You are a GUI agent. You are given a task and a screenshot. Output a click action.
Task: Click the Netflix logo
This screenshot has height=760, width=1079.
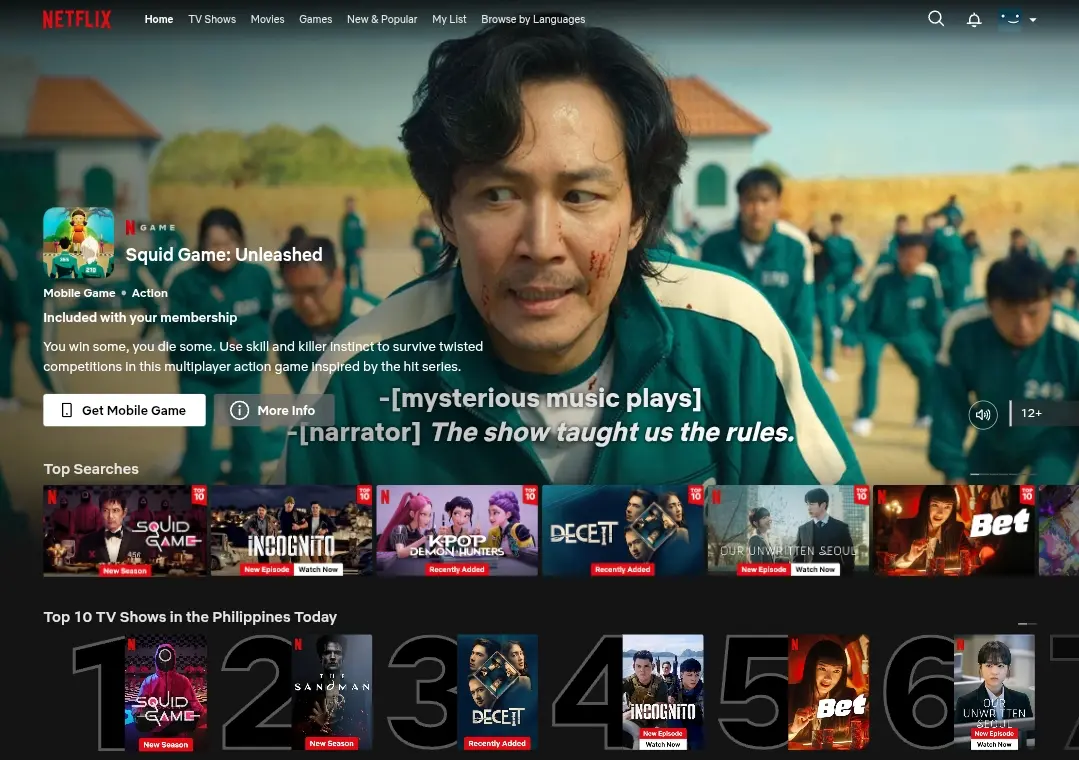[x=76, y=19]
